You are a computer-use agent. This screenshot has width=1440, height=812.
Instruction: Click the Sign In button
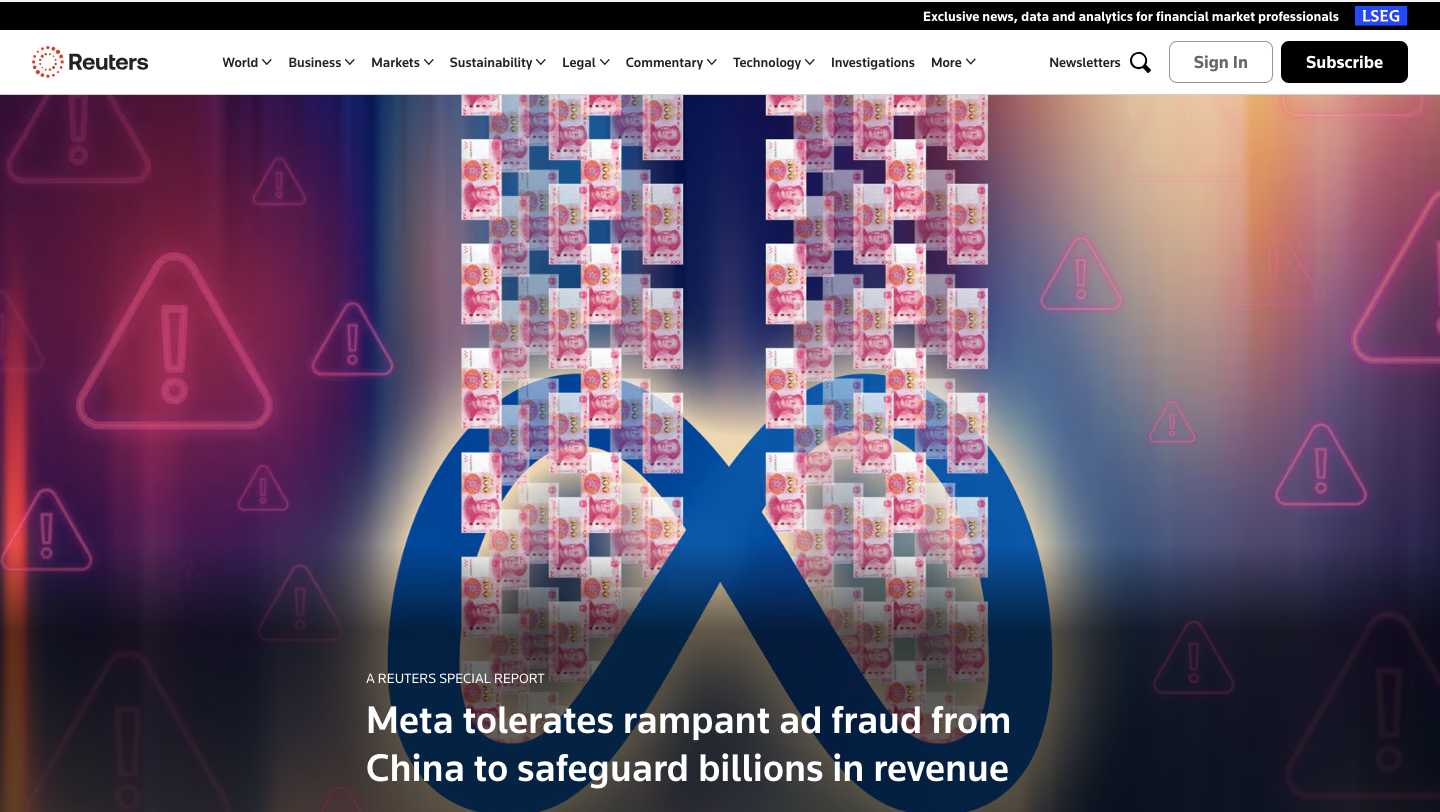[x=1220, y=62]
